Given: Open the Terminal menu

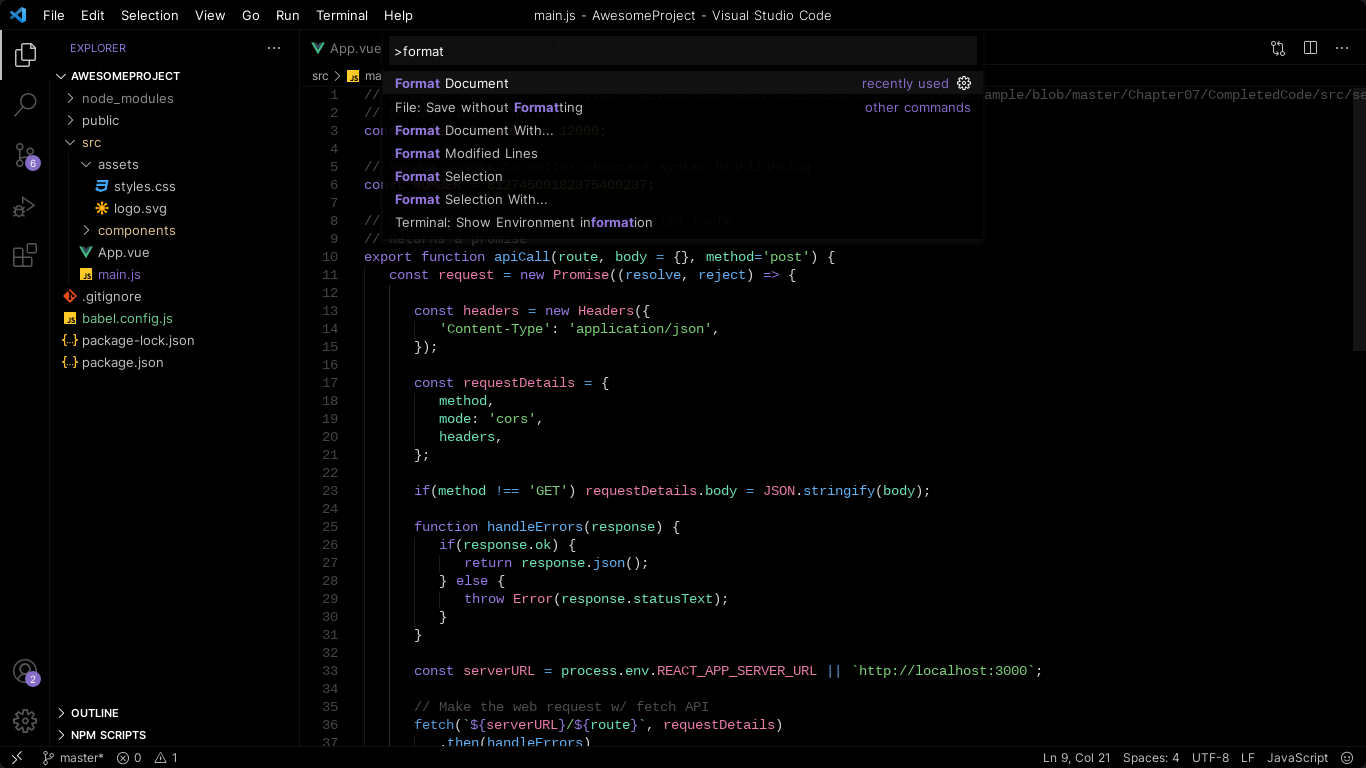Looking at the screenshot, I should point(342,15).
